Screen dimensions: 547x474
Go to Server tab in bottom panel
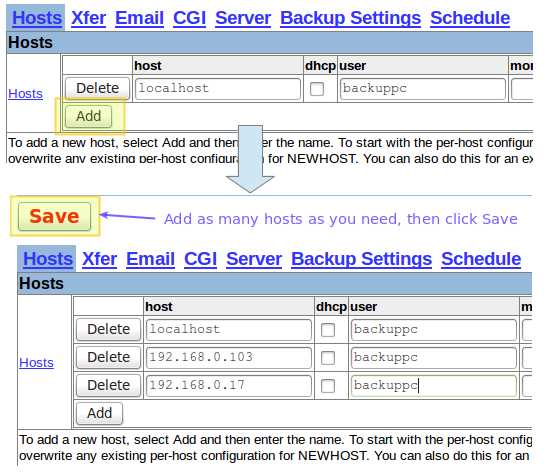[254, 259]
